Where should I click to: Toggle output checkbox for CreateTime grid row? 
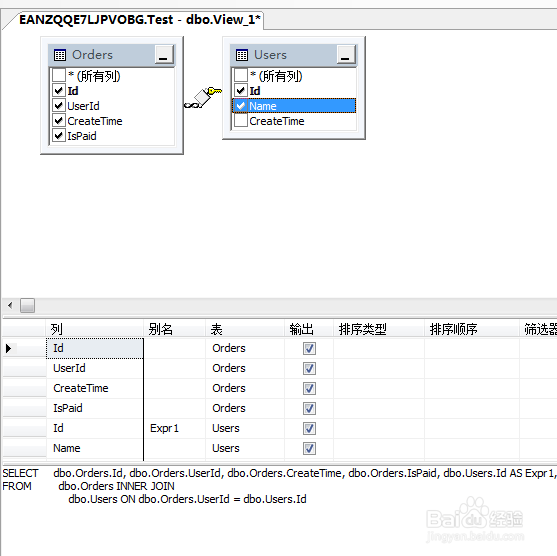tap(309, 388)
